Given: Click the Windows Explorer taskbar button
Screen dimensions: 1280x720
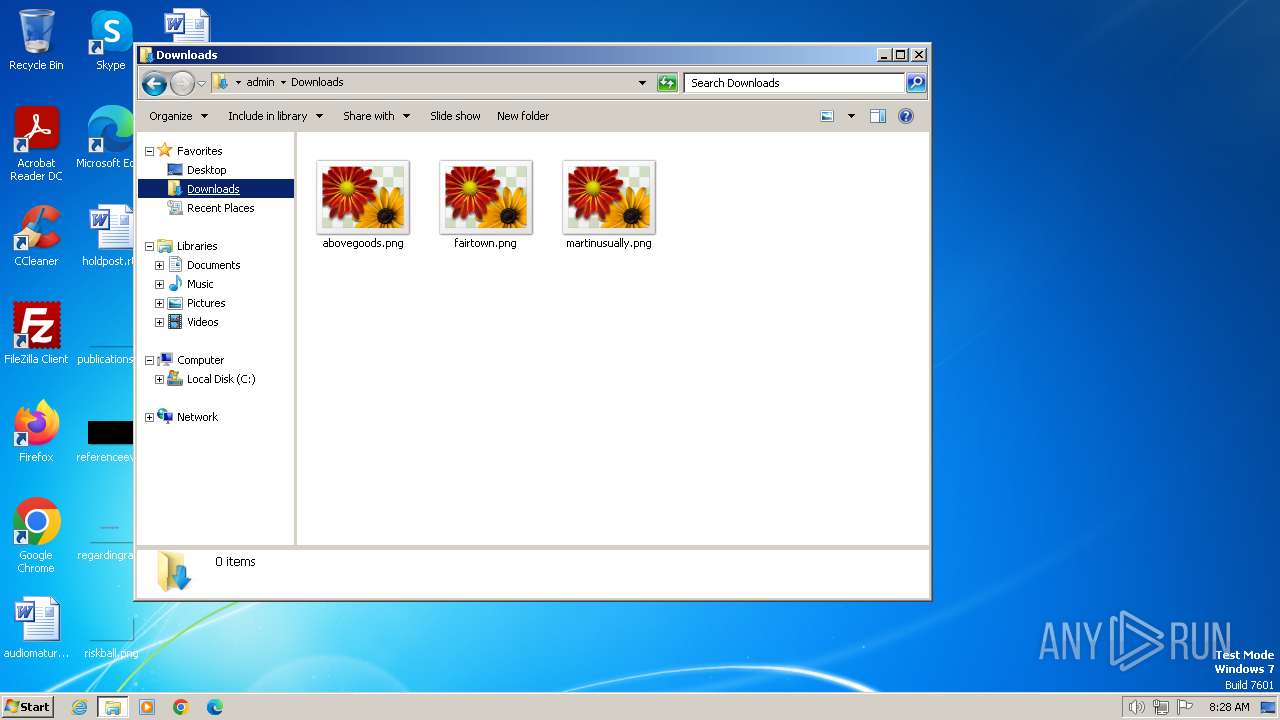Looking at the screenshot, I should 113,707.
